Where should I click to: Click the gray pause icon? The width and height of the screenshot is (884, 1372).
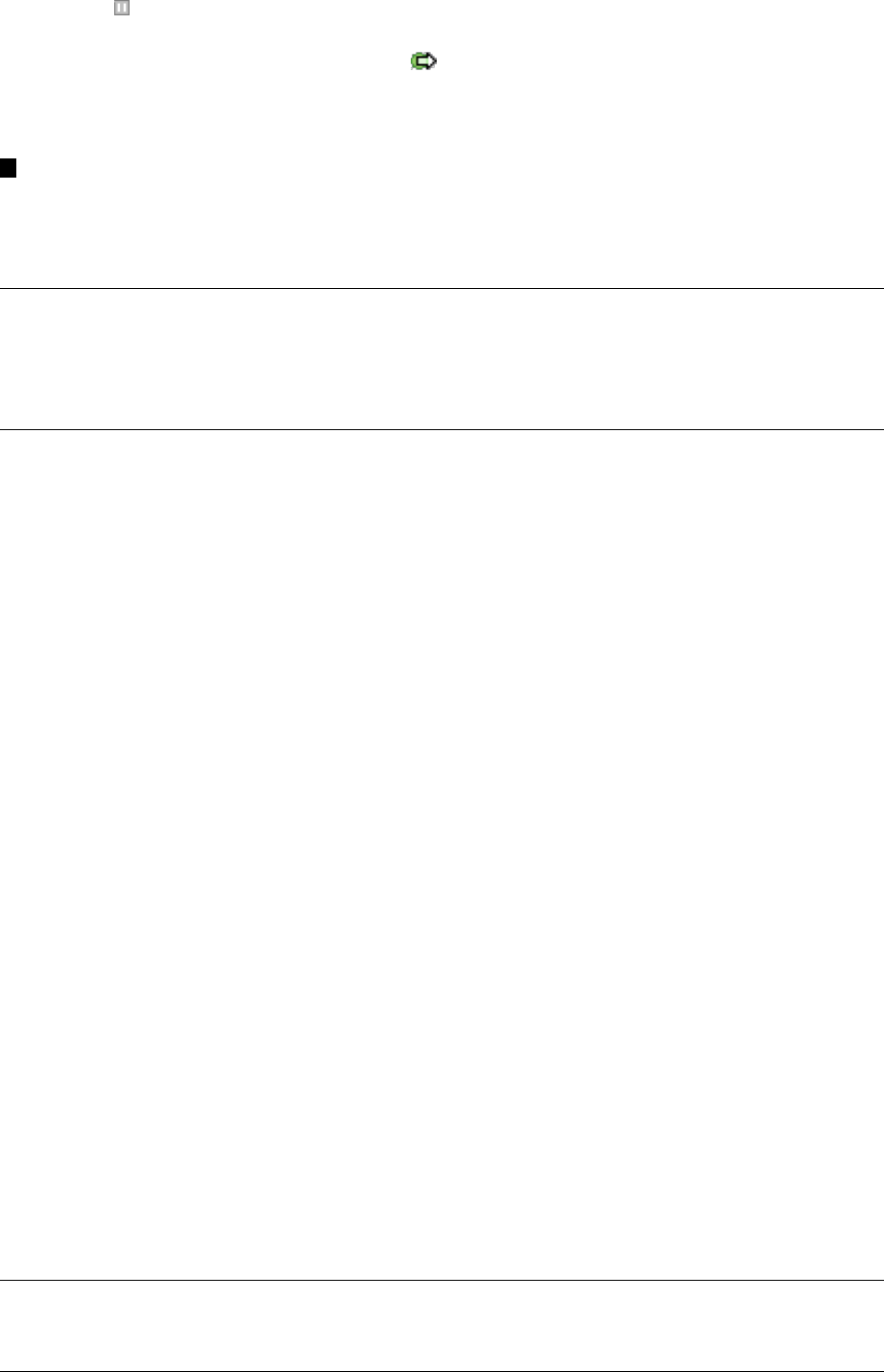122,8
